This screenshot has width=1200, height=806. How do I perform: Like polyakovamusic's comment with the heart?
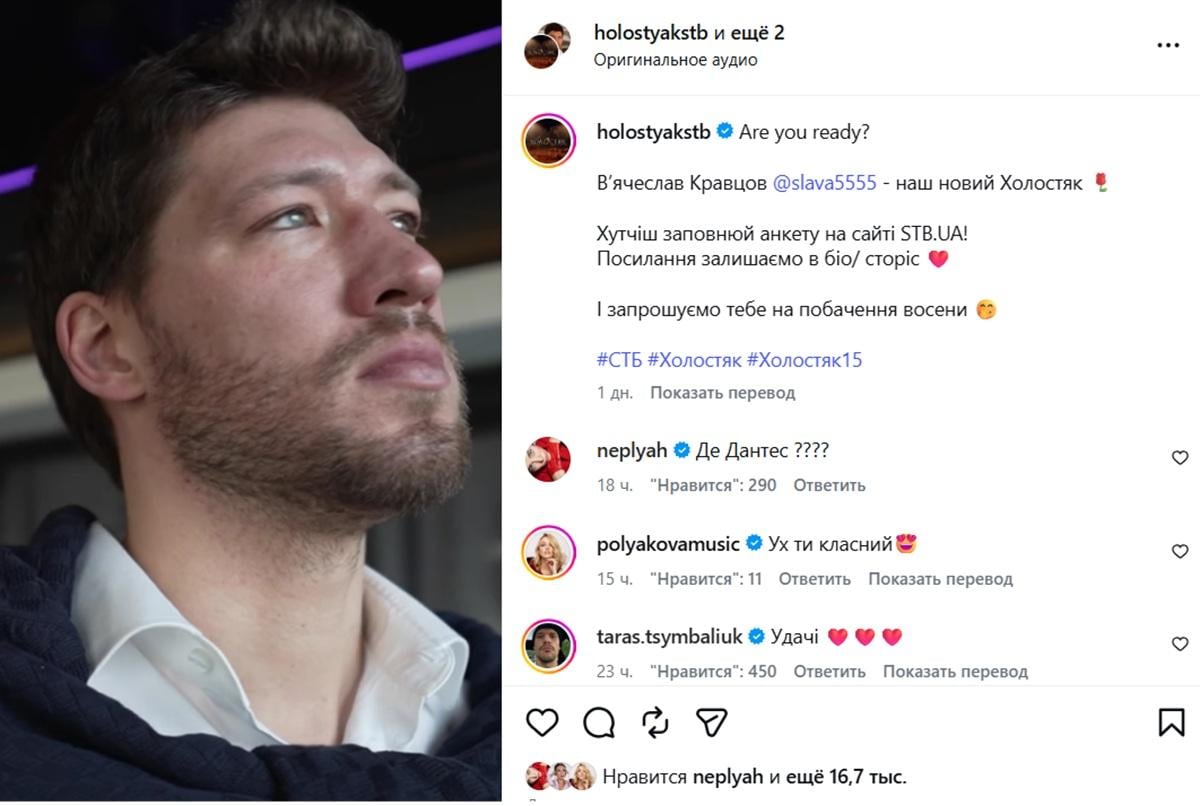pyautogui.click(x=1180, y=551)
